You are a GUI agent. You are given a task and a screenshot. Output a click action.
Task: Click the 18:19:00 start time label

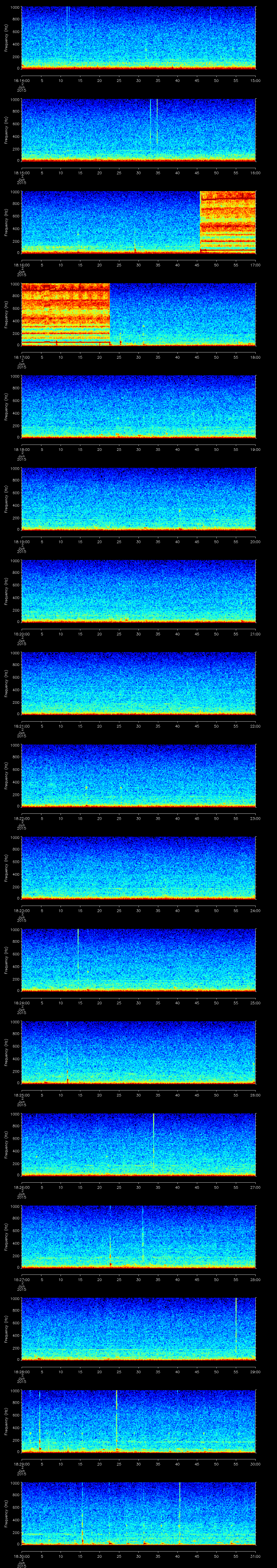[x=21, y=542]
